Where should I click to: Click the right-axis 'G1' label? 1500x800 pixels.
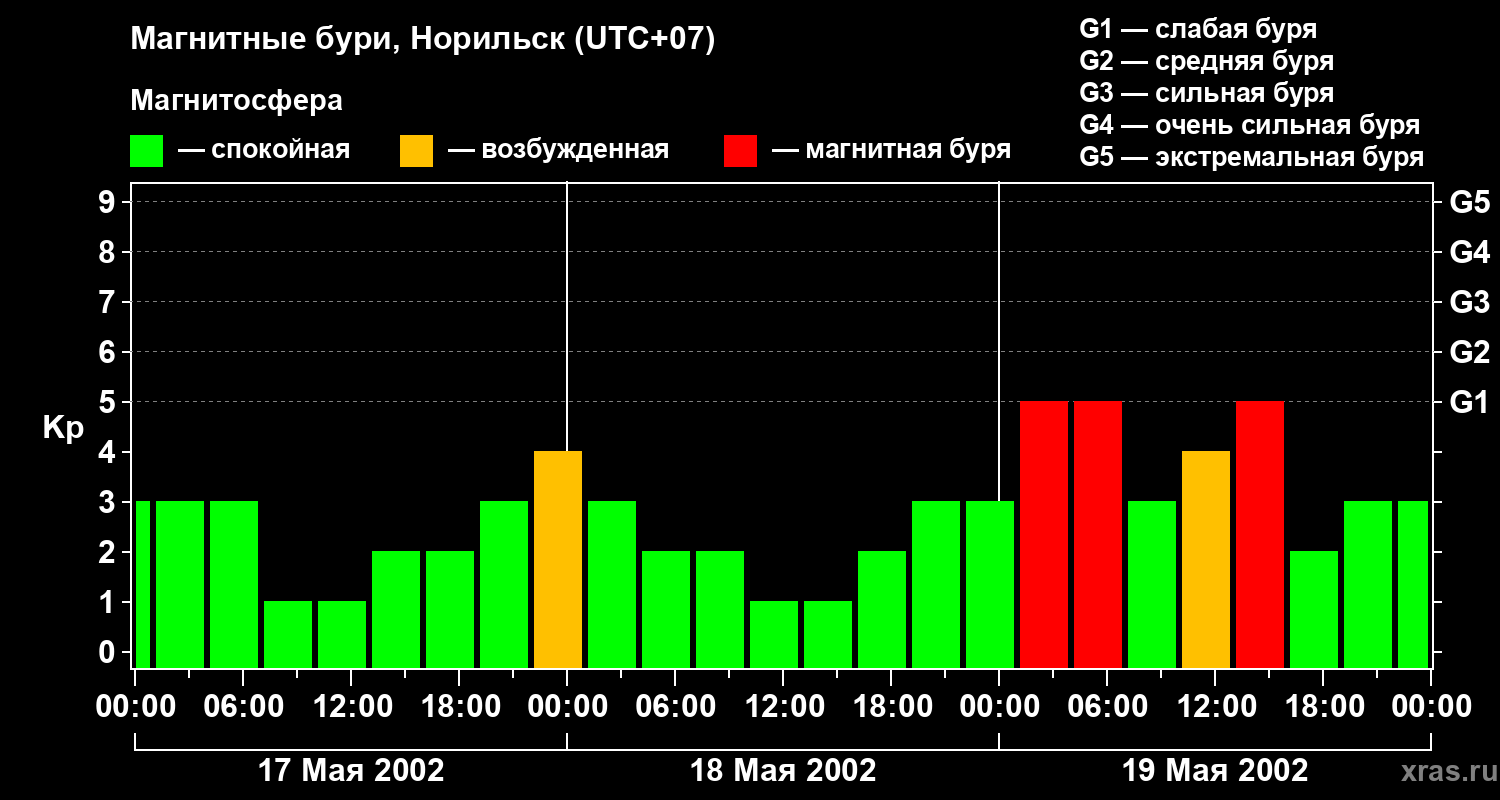tap(1470, 402)
